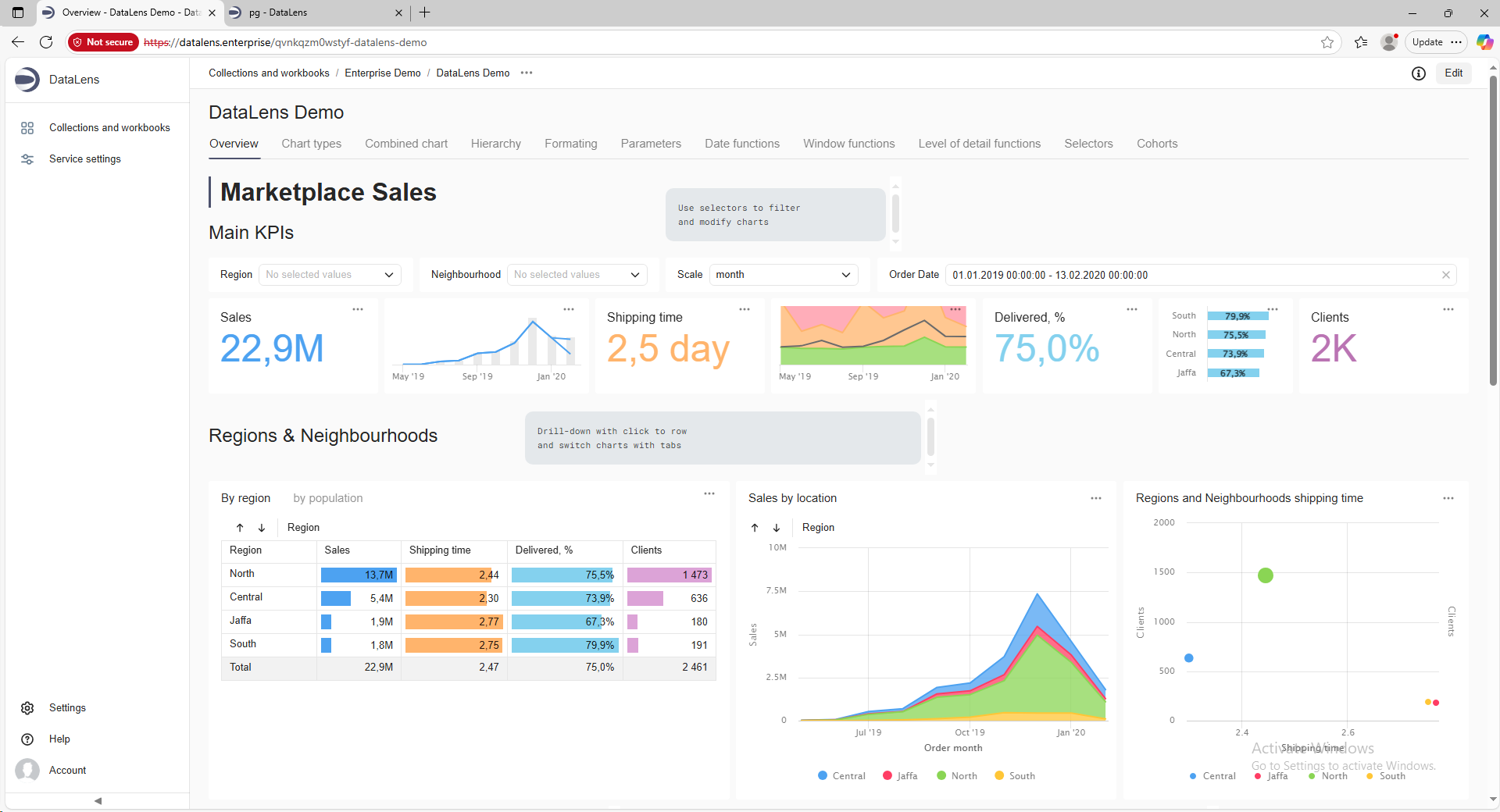Screen dimensions: 1500x812
Task: Collapse the sidebar with the bottom arrow
Action: point(98,801)
